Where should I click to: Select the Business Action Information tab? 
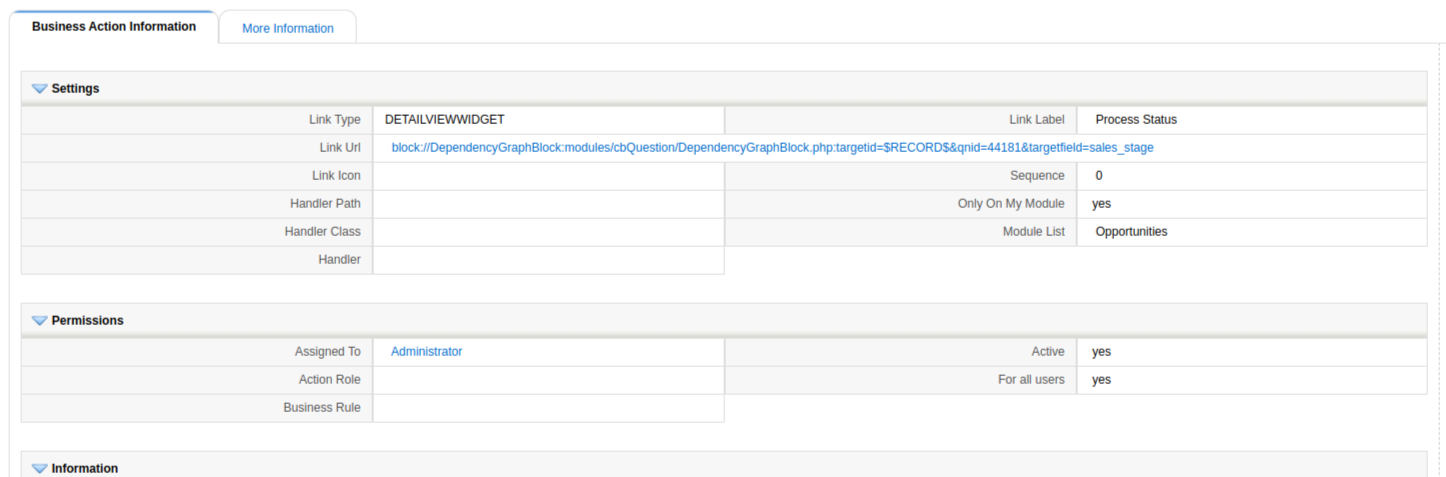pyautogui.click(x=114, y=27)
